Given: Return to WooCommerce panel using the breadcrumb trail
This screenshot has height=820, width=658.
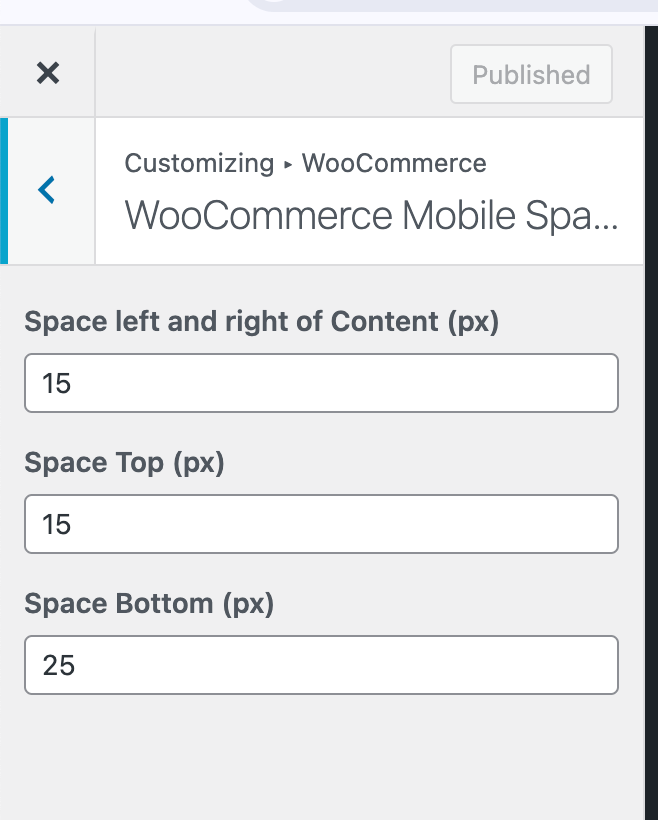Looking at the screenshot, I should [394, 163].
